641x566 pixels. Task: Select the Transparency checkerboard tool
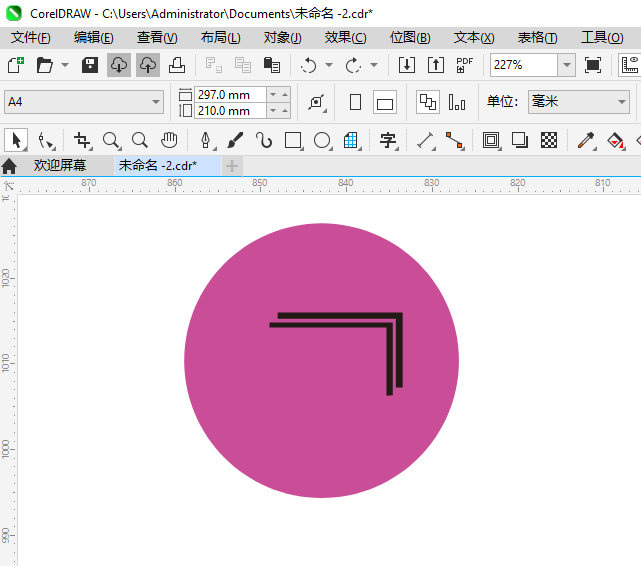coord(549,141)
